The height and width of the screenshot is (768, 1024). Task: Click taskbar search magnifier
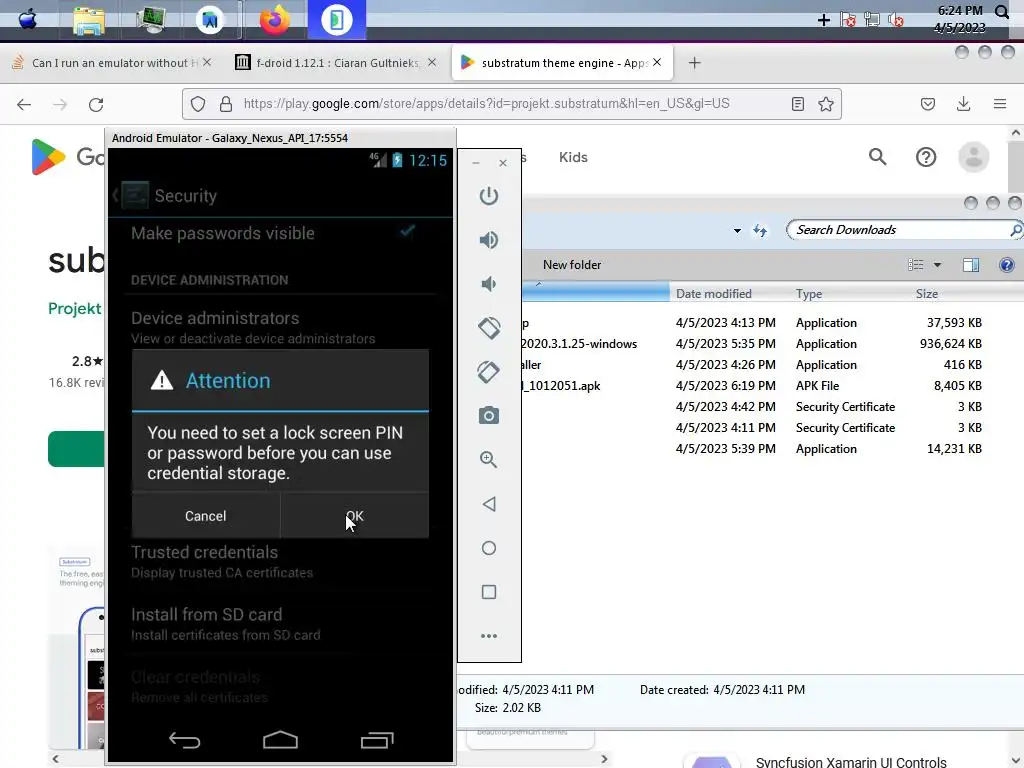[x=1002, y=12]
